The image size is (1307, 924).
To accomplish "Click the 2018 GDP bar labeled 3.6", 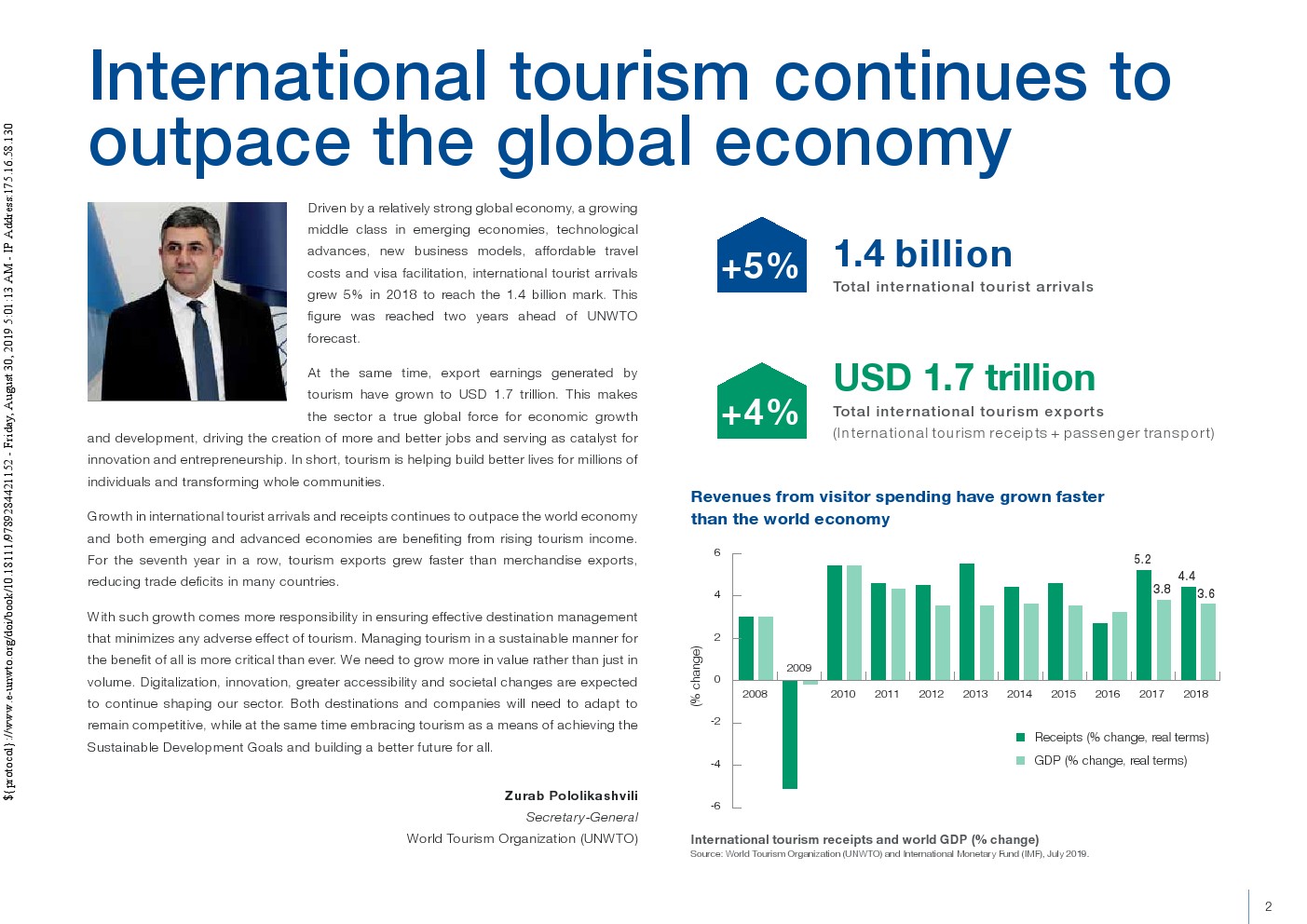I will [x=1207, y=642].
